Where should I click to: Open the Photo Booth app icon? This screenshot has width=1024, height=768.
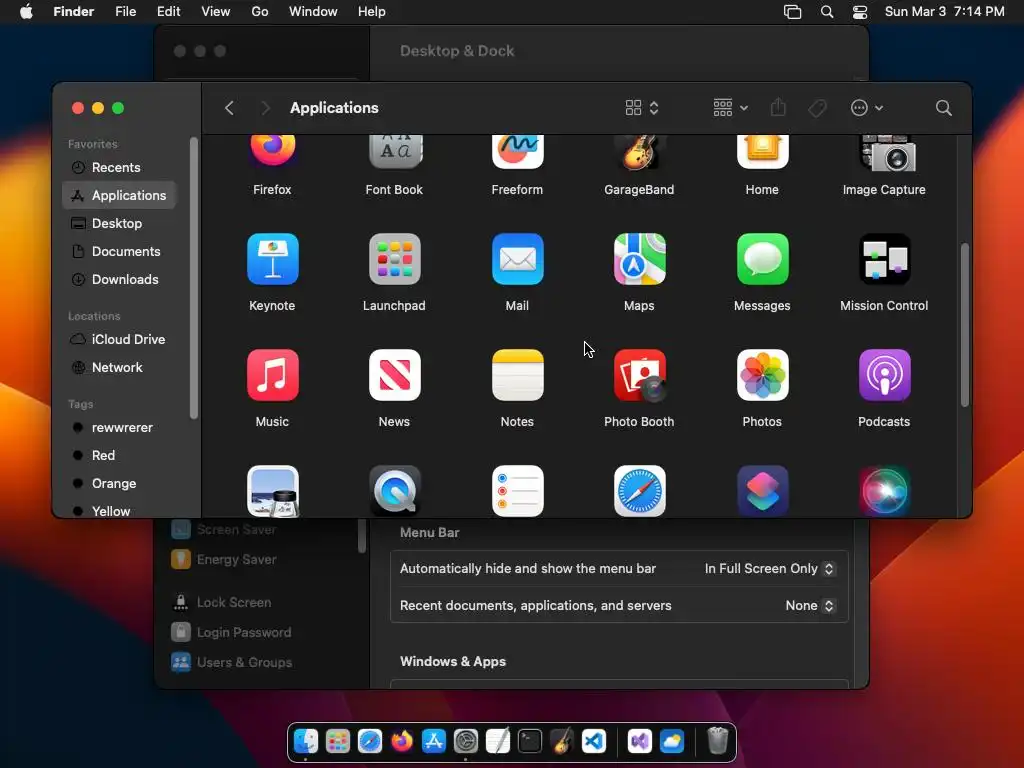coord(639,375)
